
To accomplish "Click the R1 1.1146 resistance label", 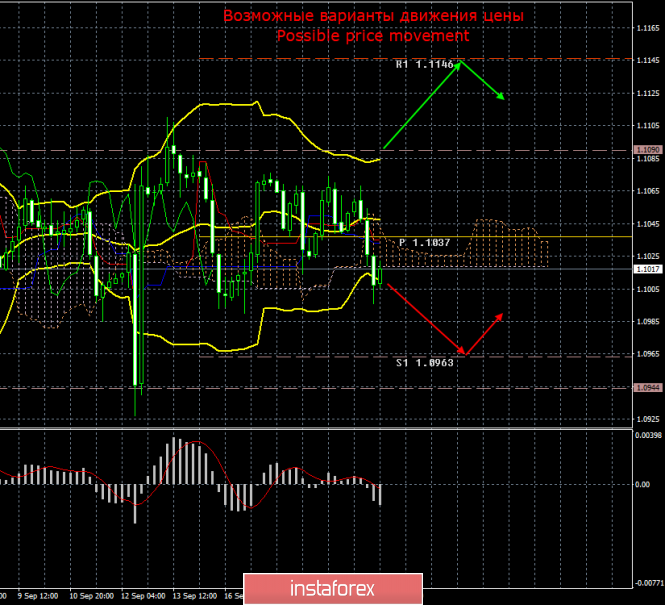I will click(424, 64).
